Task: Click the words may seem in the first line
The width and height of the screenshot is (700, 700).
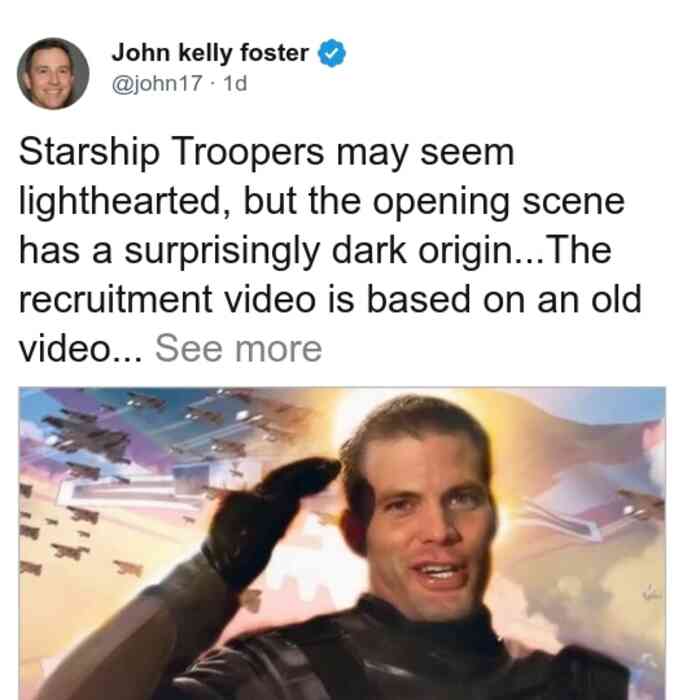Action: pos(425,153)
